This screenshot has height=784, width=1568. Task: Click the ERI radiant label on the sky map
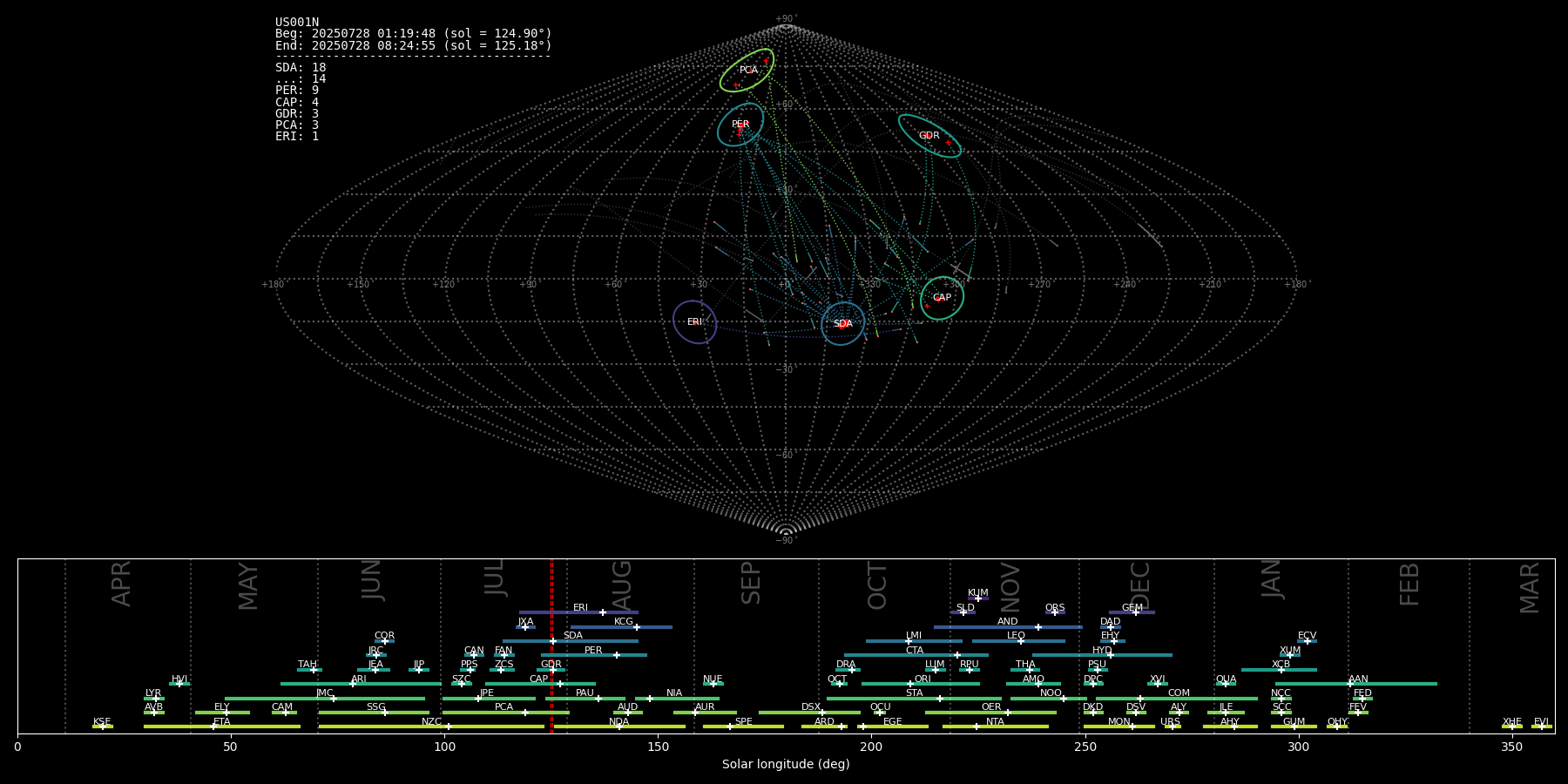point(694,321)
